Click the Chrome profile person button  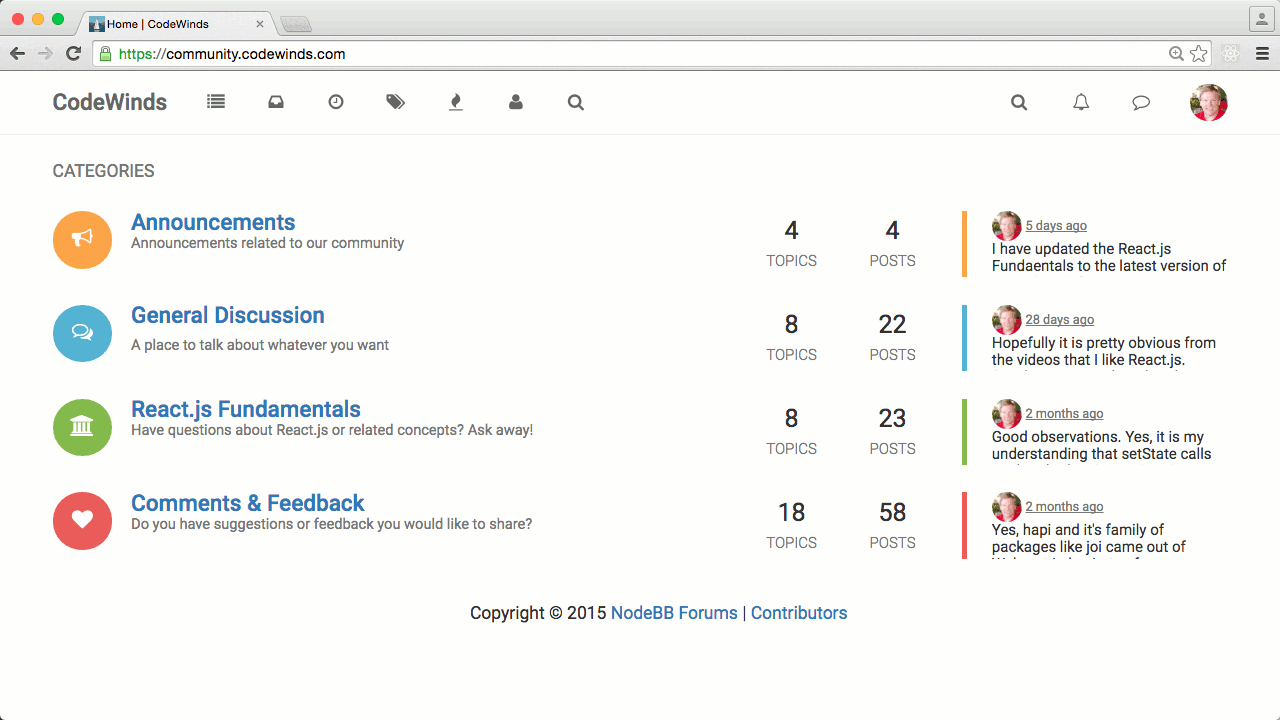click(x=1262, y=19)
